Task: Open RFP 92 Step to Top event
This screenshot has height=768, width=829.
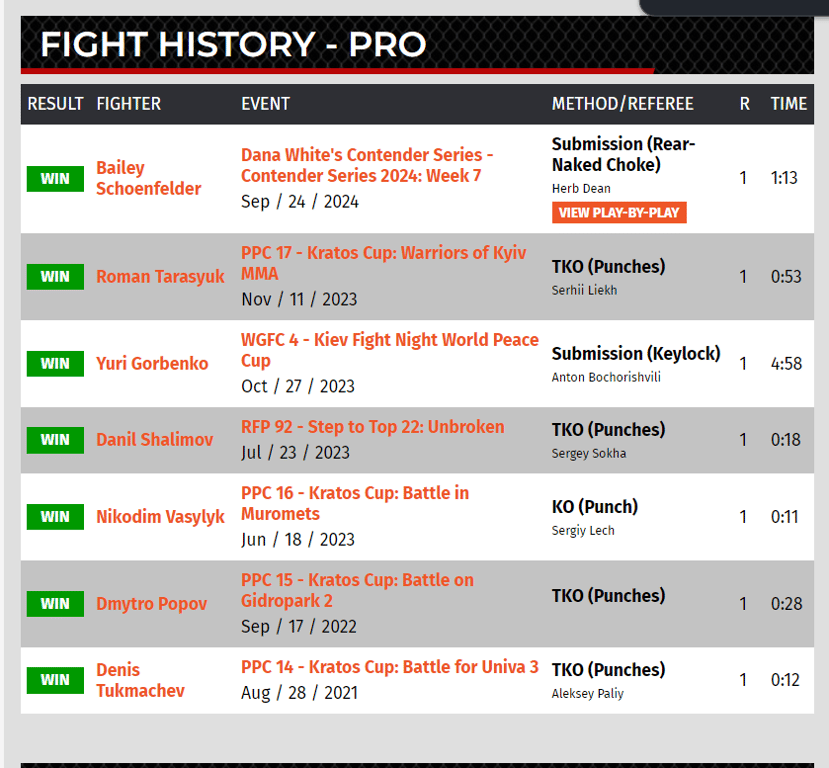Action: click(372, 427)
